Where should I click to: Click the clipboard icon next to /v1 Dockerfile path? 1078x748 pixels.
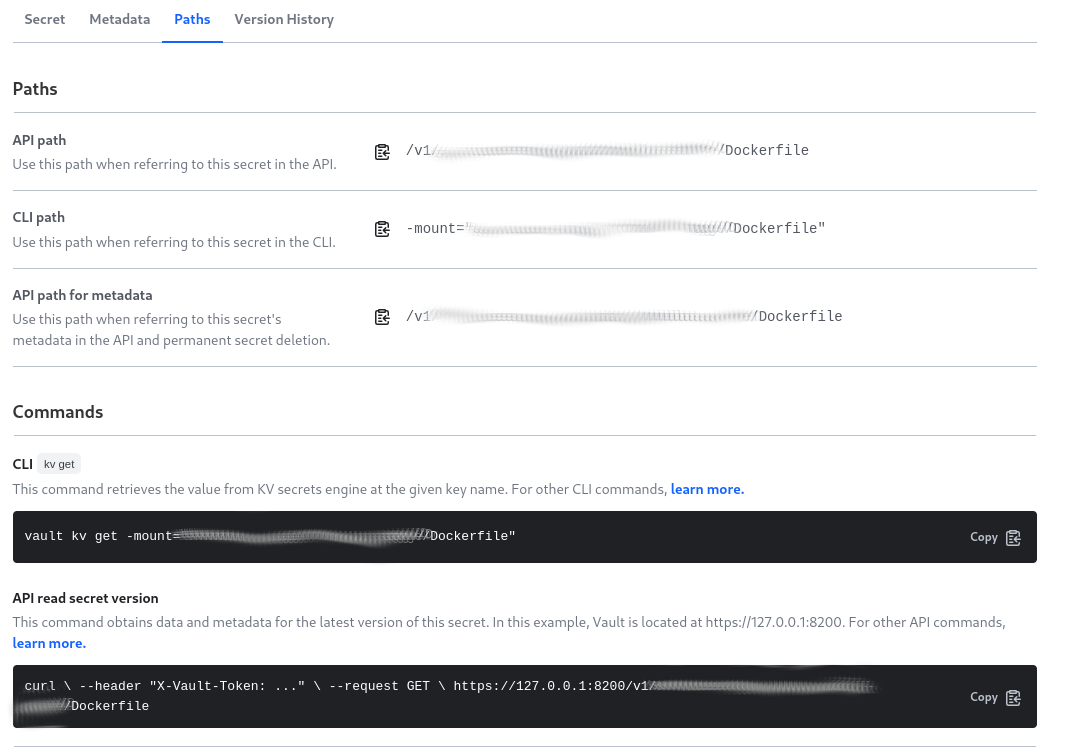(382, 151)
